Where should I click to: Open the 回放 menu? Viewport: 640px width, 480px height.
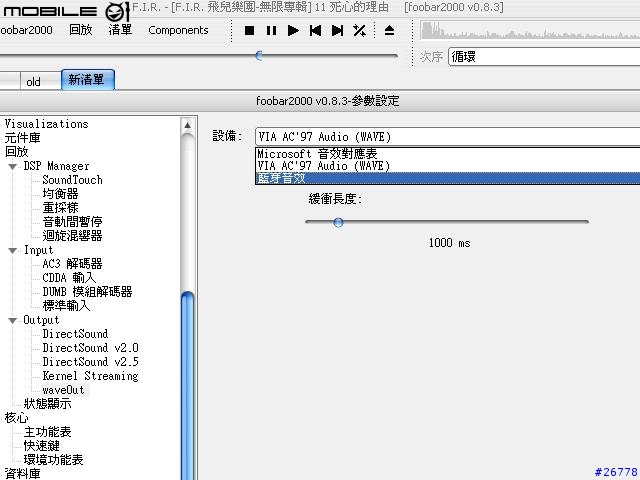pos(80,30)
